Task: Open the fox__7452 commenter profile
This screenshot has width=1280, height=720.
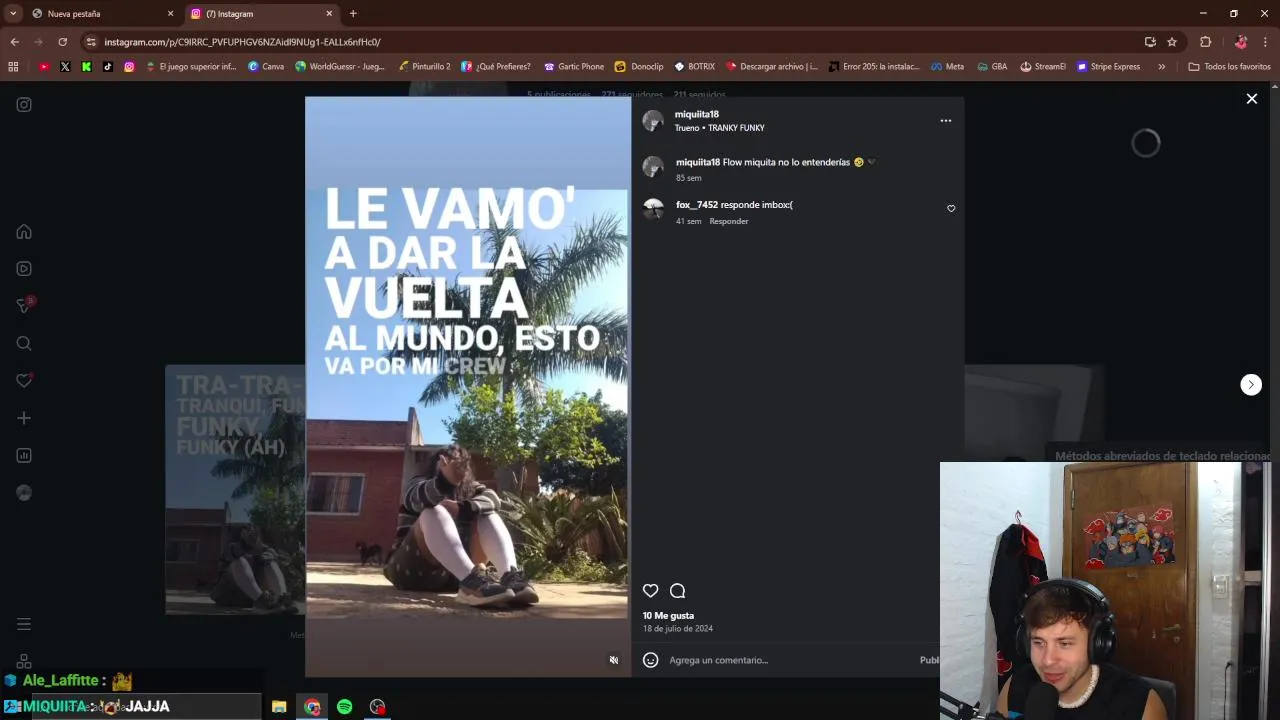Action: 697,205
